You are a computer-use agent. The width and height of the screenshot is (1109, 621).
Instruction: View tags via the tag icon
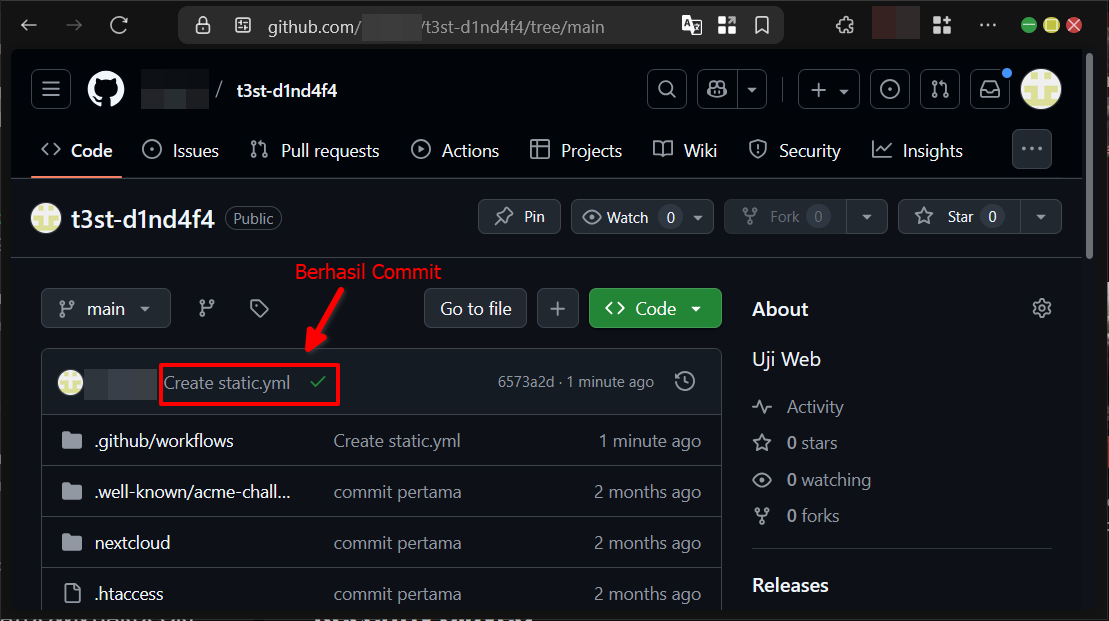pyautogui.click(x=258, y=308)
